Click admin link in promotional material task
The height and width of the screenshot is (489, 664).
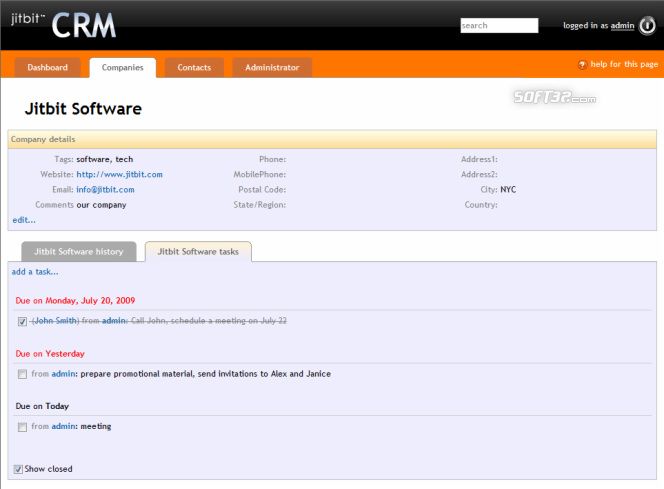[x=64, y=374]
